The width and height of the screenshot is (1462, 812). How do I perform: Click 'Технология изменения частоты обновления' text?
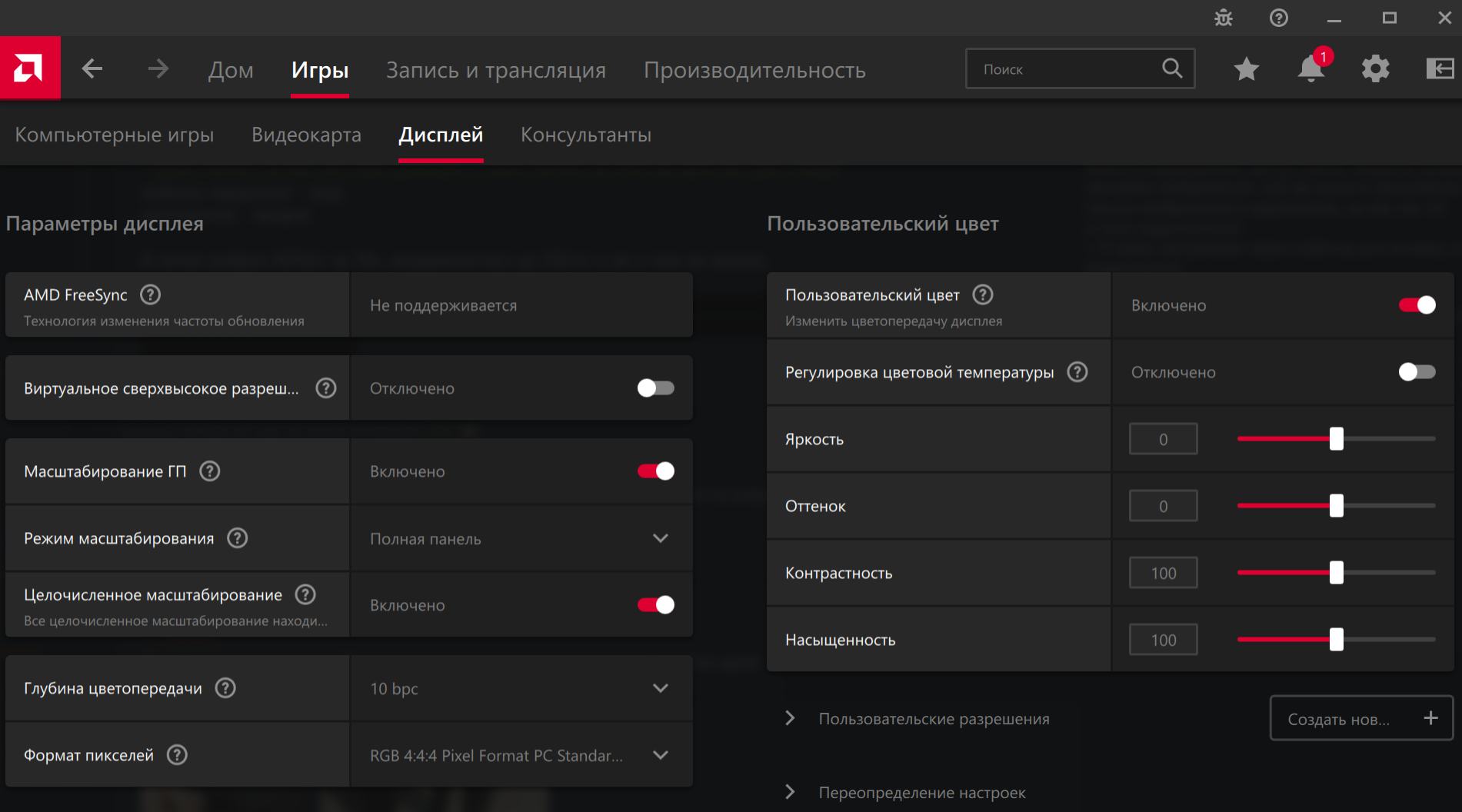164,321
